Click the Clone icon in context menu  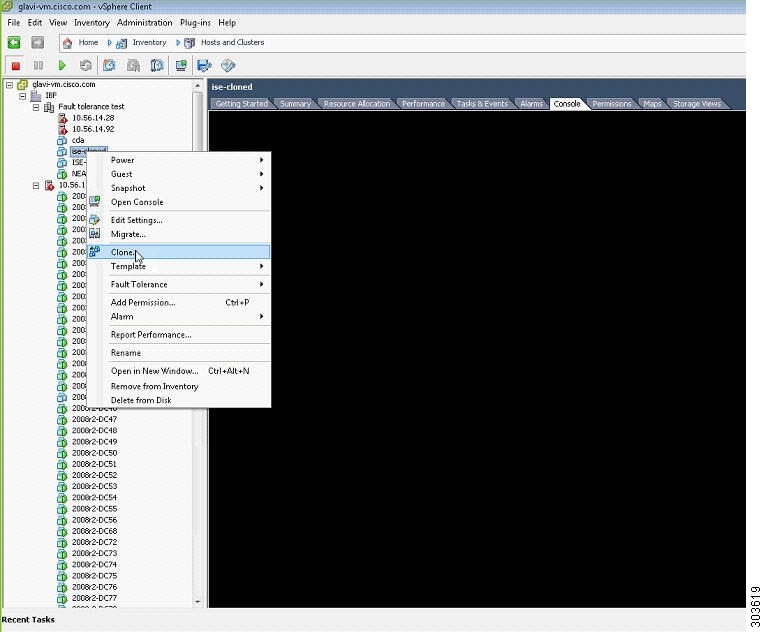[95, 251]
